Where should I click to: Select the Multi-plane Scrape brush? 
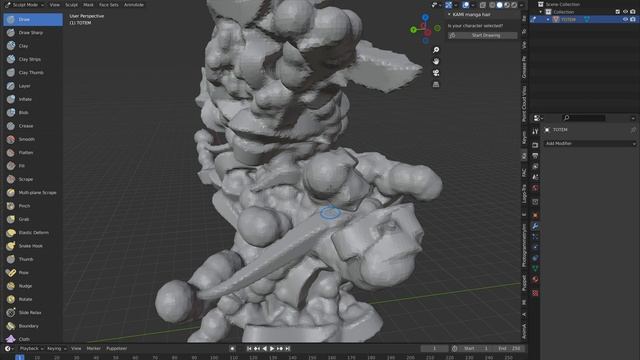33,193
